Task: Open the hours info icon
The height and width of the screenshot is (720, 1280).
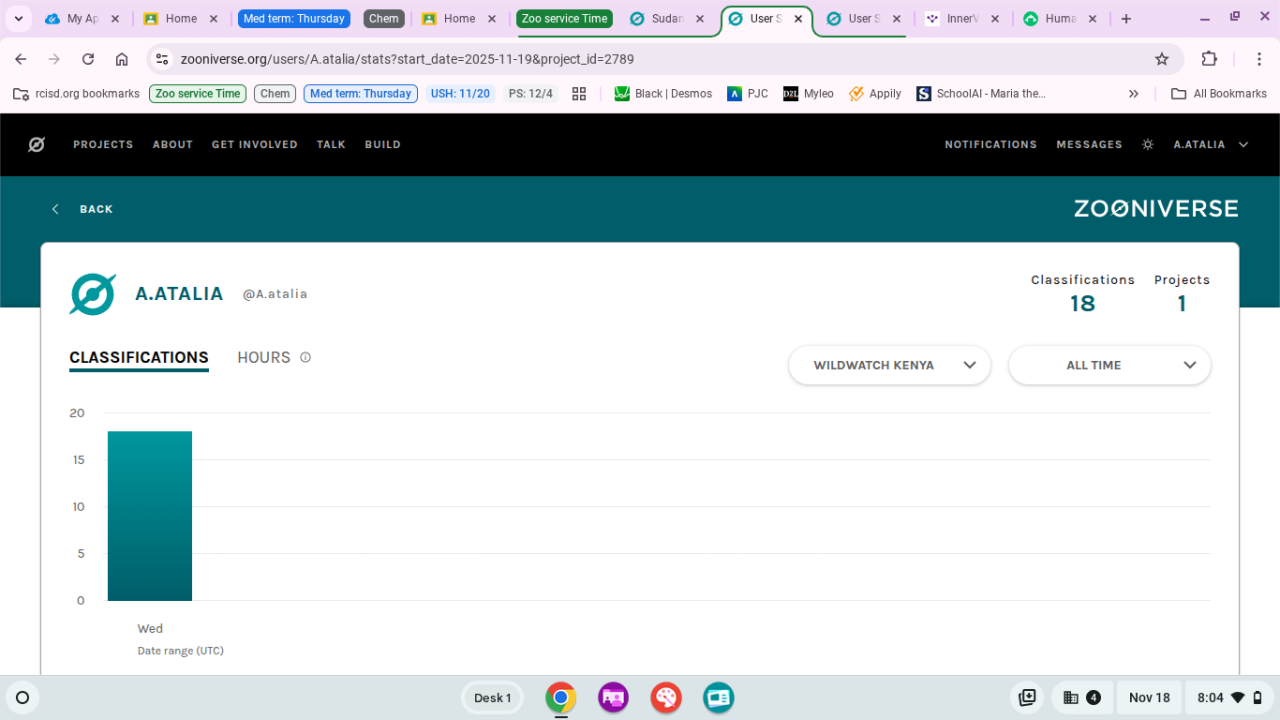Action: click(x=305, y=357)
